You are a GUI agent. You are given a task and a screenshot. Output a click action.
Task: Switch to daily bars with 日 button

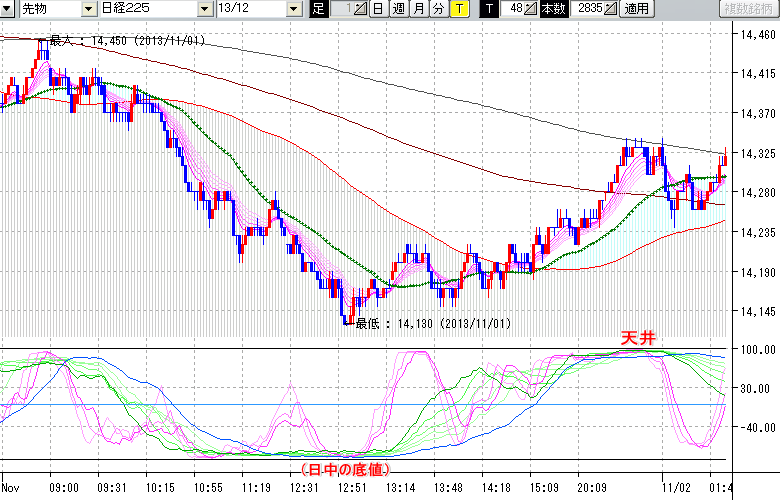(x=378, y=9)
